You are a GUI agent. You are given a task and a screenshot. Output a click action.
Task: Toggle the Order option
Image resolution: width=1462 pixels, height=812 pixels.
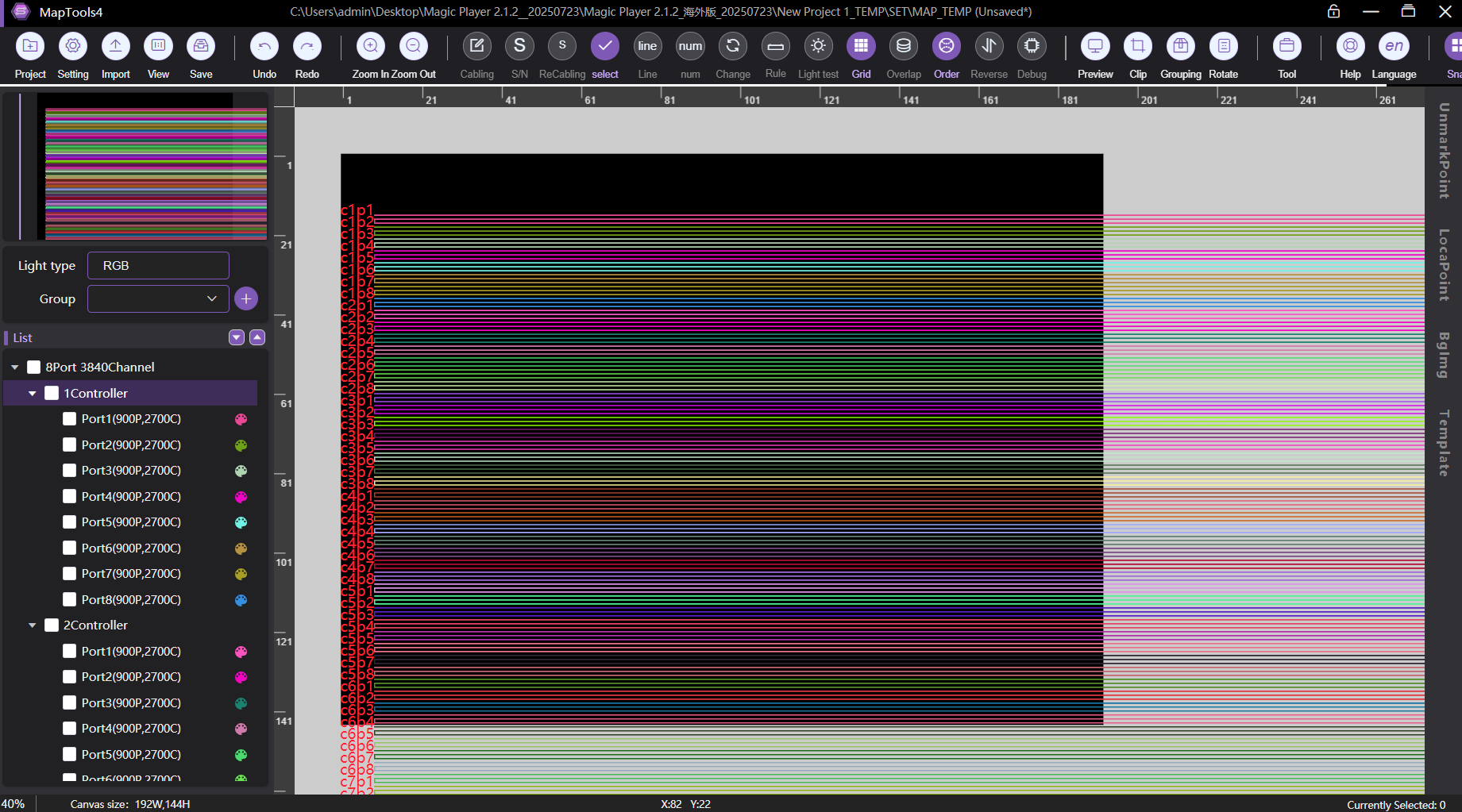point(947,47)
